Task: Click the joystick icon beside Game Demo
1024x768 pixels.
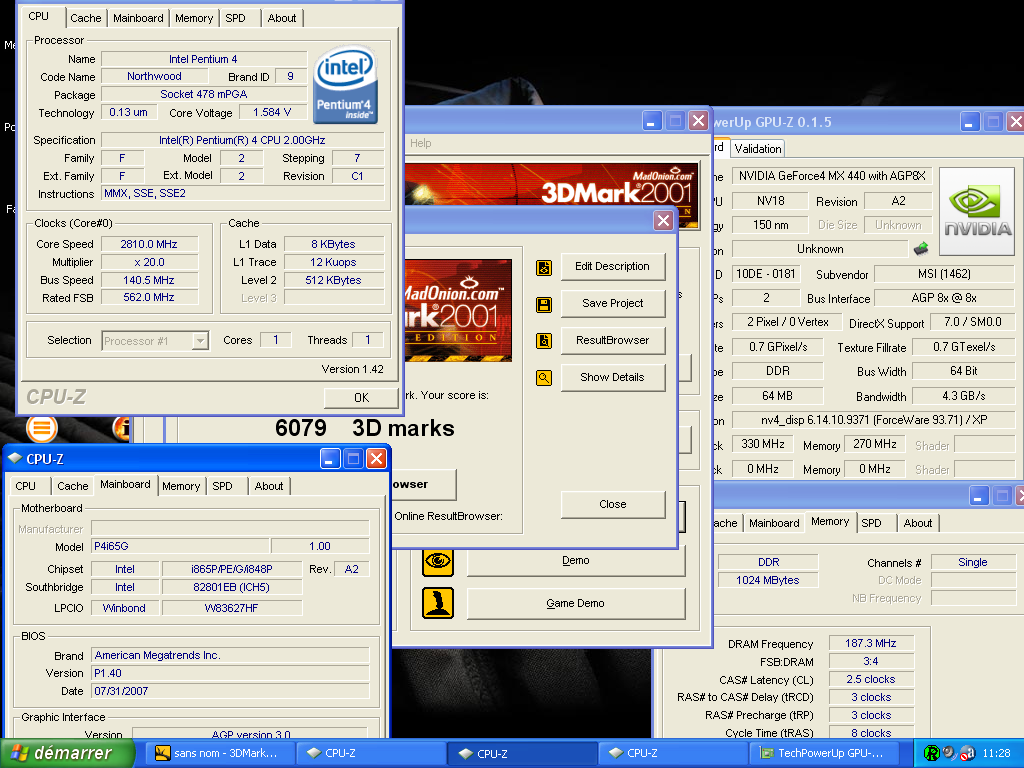Action: coord(438,603)
